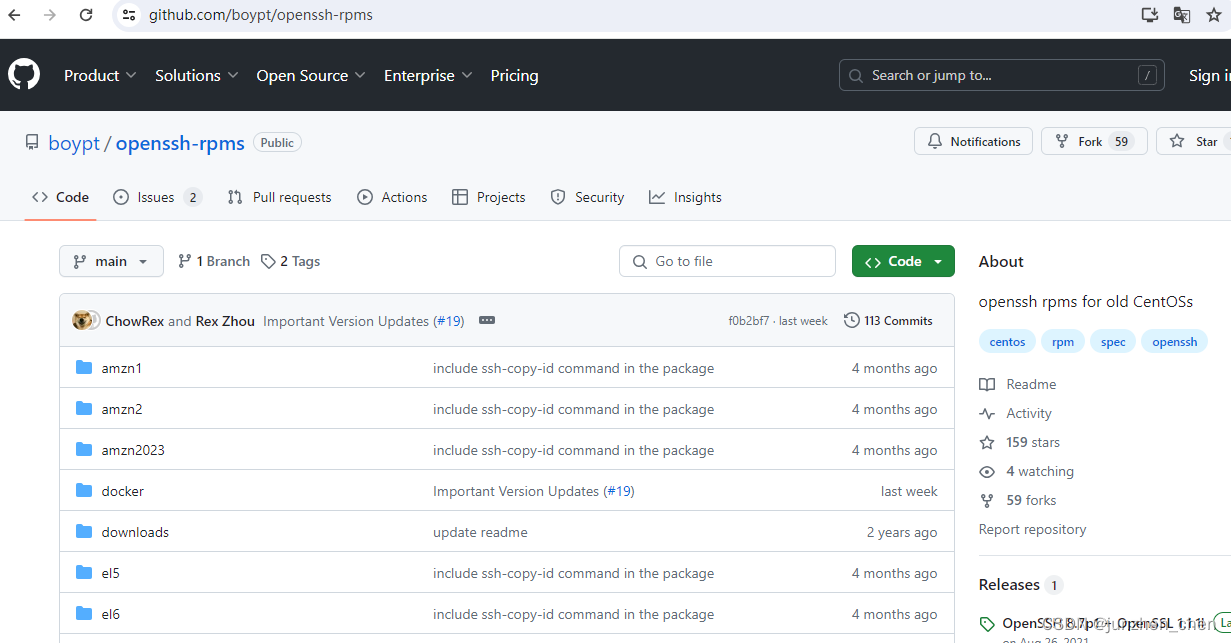View the 59 forks link
Image resolution: width=1231 pixels, height=643 pixels.
pyautogui.click(x=1017, y=500)
